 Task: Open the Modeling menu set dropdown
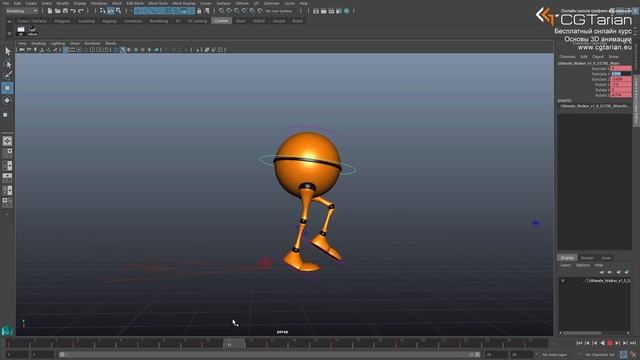(22, 11)
